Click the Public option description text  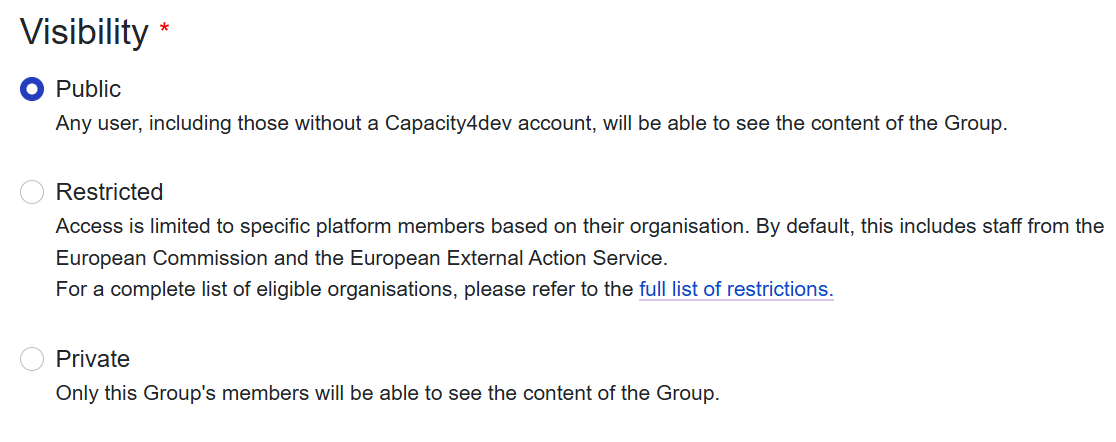(530, 124)
